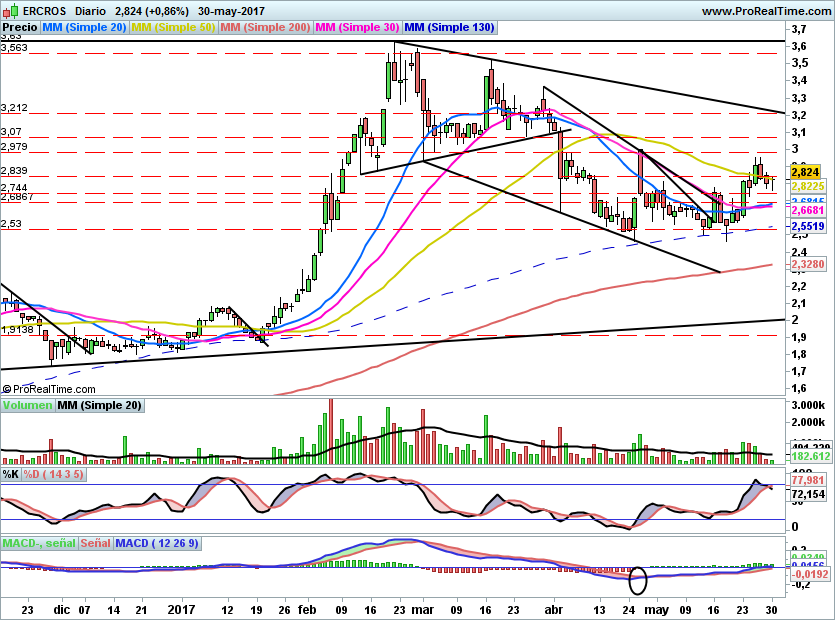Screen dimensions: 835x620
Task: Click the 77,981 stochastic value tag
Action: (806, 480)
